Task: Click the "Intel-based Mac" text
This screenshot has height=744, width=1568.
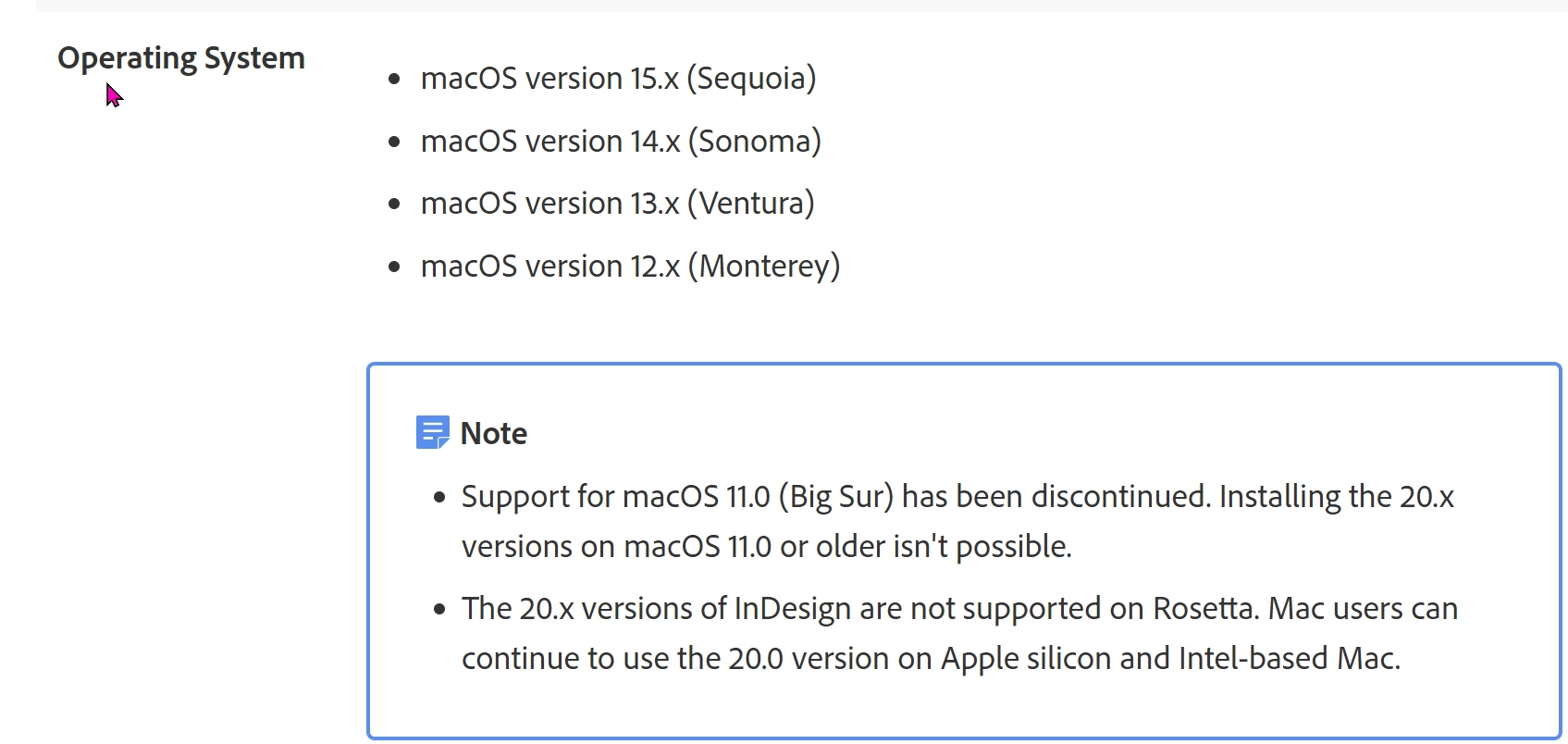Action: point(1289,659)
